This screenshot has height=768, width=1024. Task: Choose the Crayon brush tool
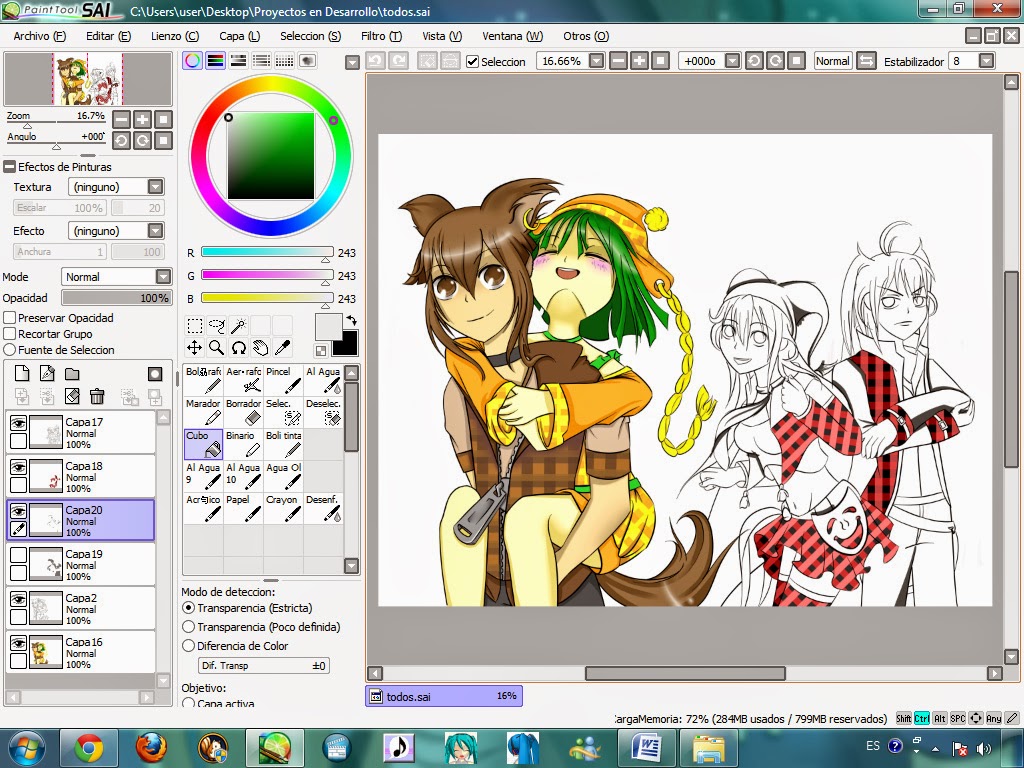pyautogui.click(x=283, y=508)
